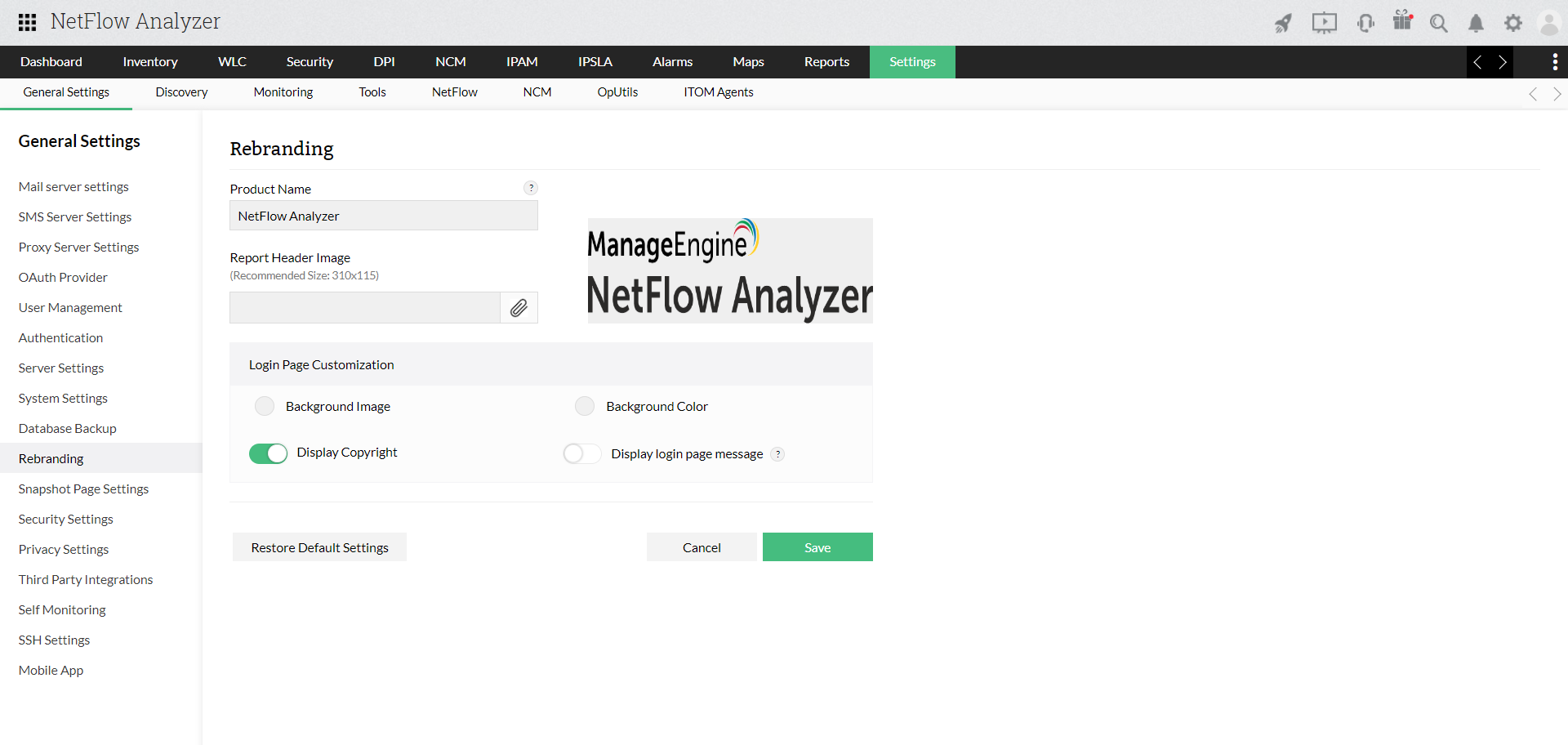
Task: Open Server Settings in sidebar
Action: [x=61, y=368]
